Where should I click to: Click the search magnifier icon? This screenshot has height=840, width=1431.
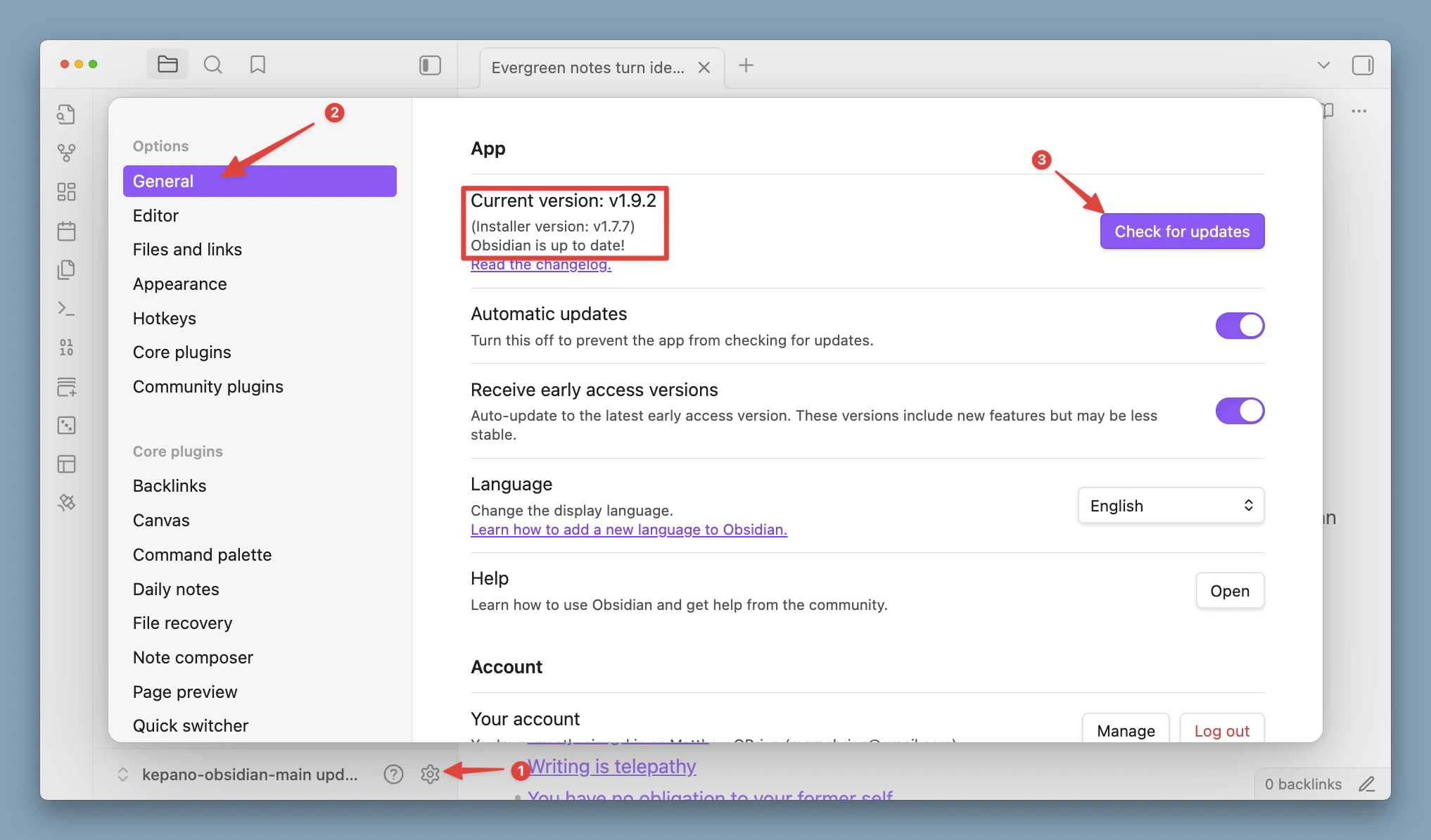(212, 65)
